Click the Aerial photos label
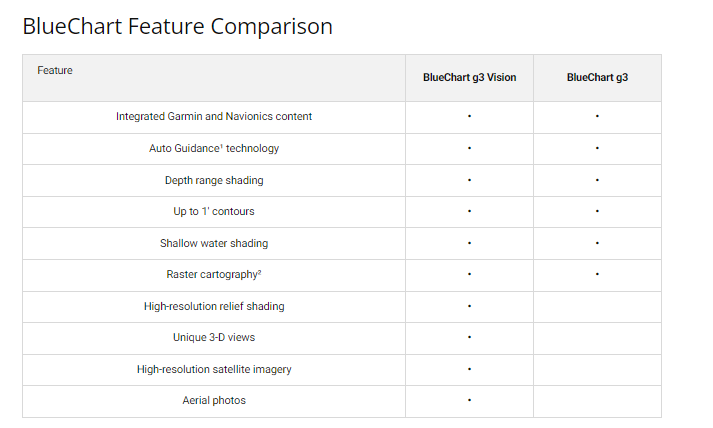The height and width of the screenshot is (428, 713). coord(214,400)
